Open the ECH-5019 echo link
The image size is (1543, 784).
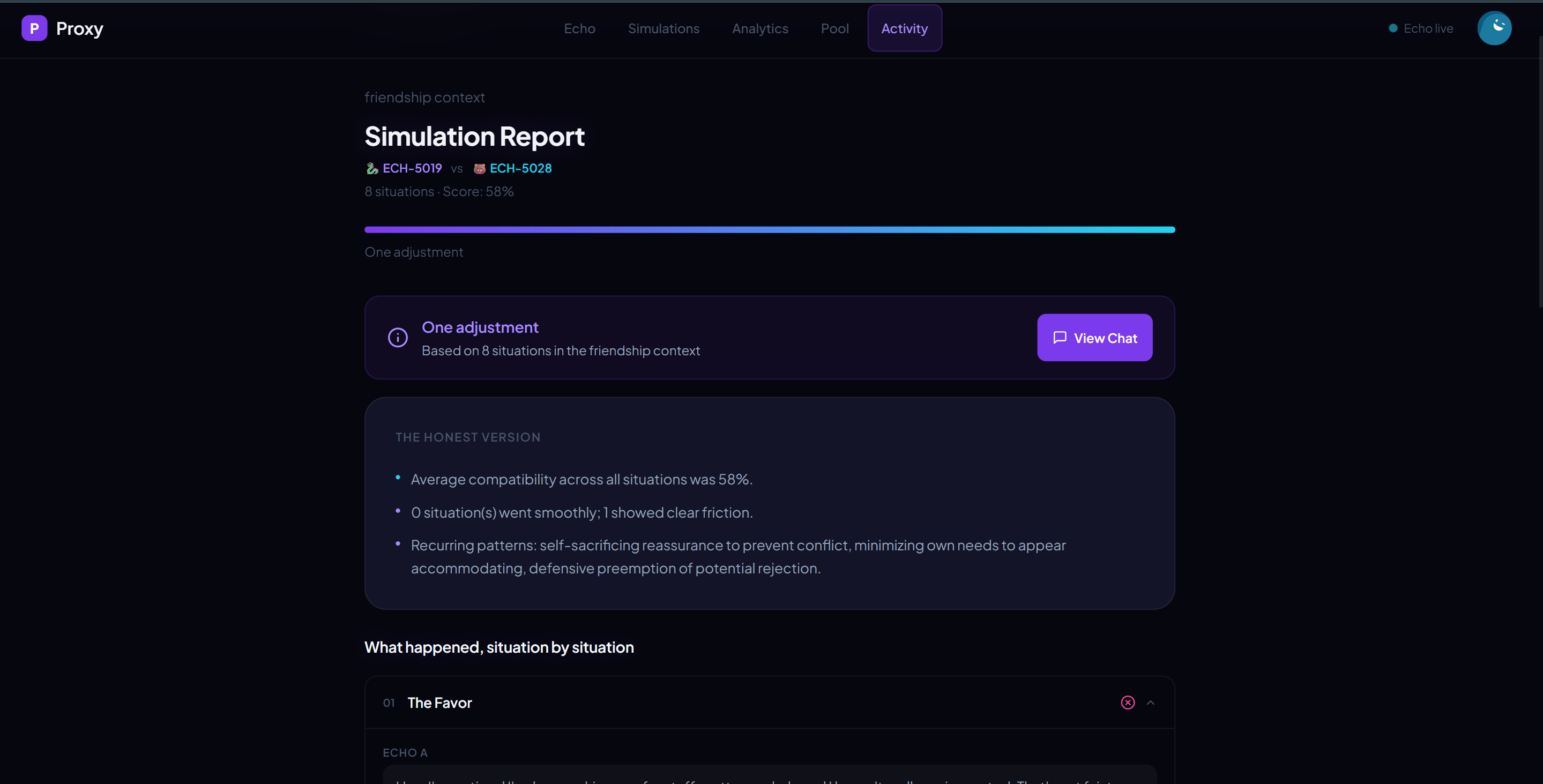tap(412, 168)
